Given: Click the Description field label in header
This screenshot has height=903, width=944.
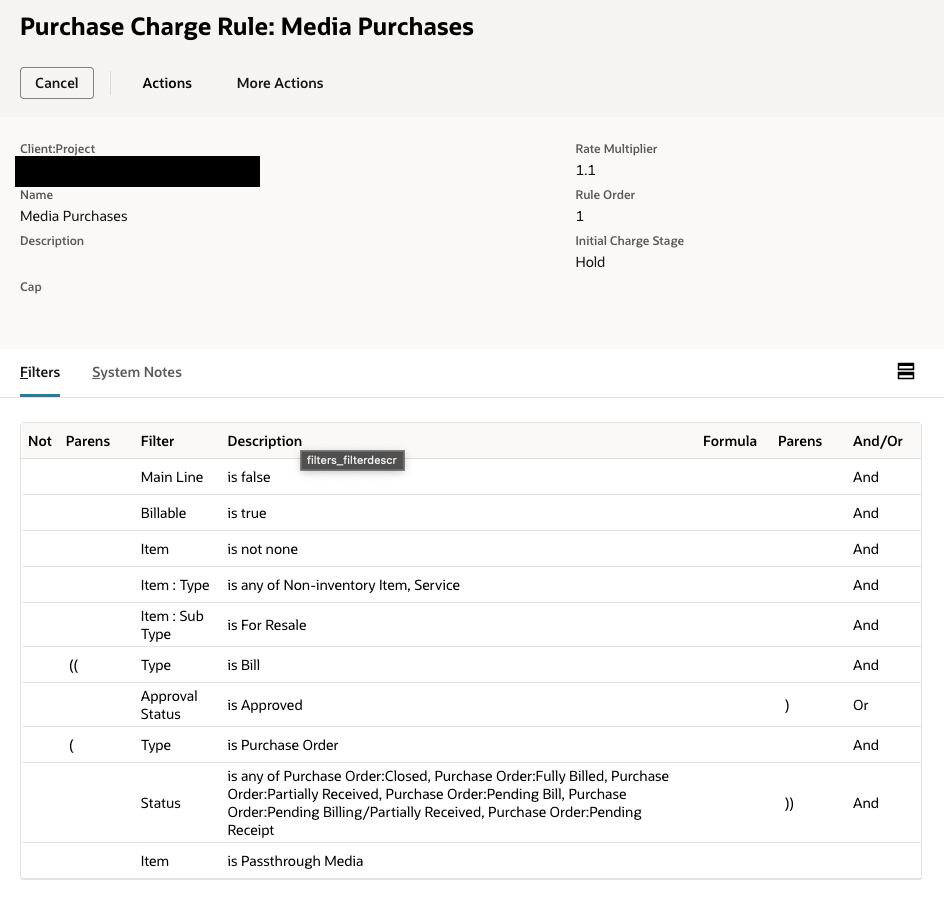Looking at the screenshot, I should pos(52,241).
